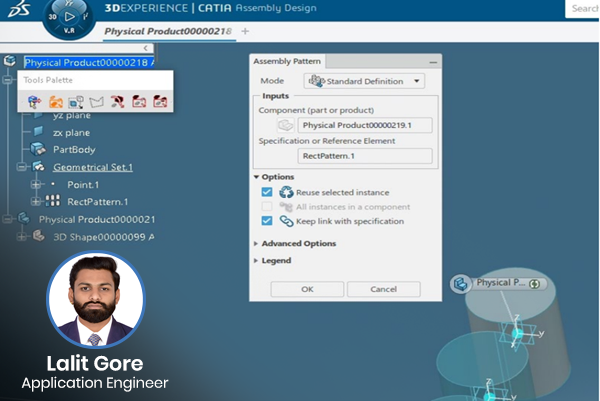Add a new tab with the plus button
Image resolution: width=600 pixels, height=401 pixels.
coord(246,32)
